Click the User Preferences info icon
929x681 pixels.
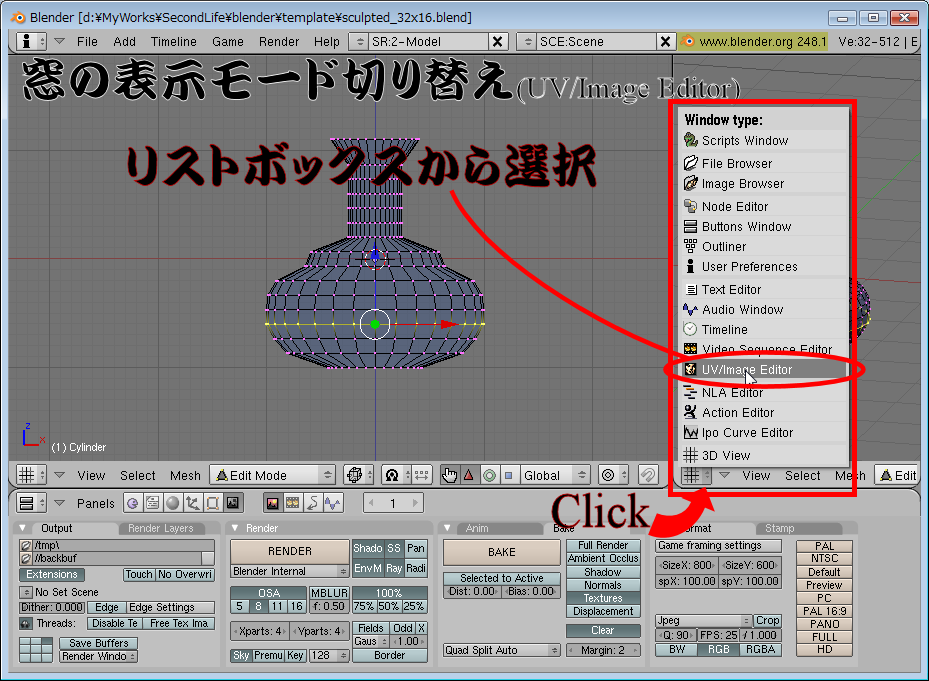[690, 266]
